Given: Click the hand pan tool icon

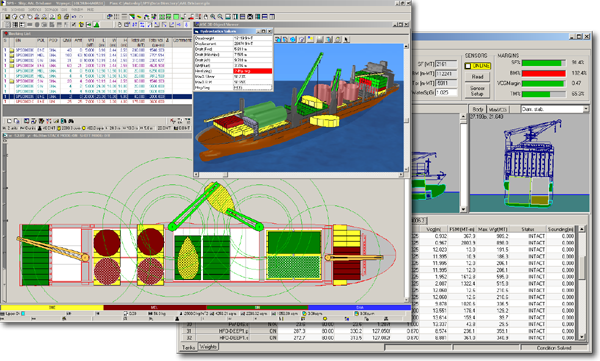Looking at the screenshot, I should pos(206,16).
